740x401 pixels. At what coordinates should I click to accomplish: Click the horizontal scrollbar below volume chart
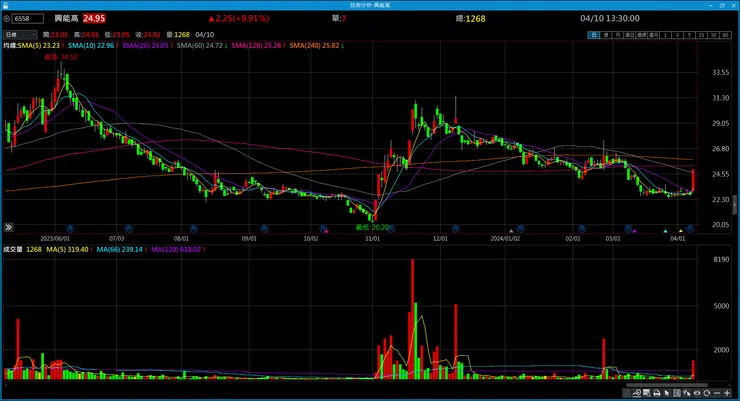tap(666, 385)
